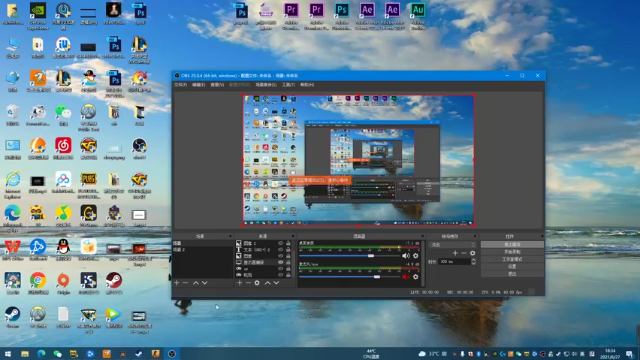Image resolution: width=640 pixels, height=360 pixels.
Task: Open WPS Office desktop shortcut
Action: point(13,250)
